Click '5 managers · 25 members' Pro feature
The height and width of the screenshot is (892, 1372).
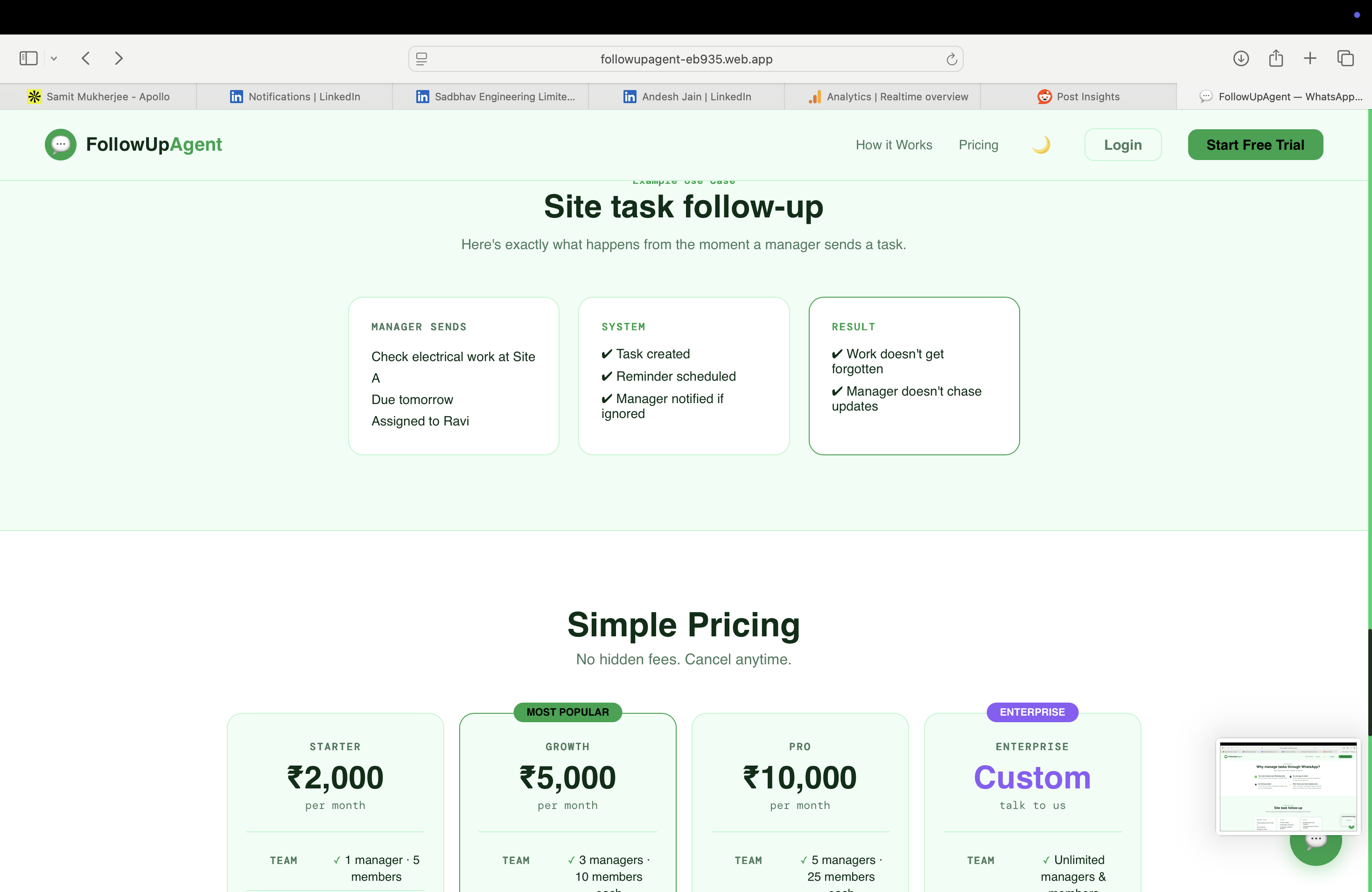(x=841, y=868)
